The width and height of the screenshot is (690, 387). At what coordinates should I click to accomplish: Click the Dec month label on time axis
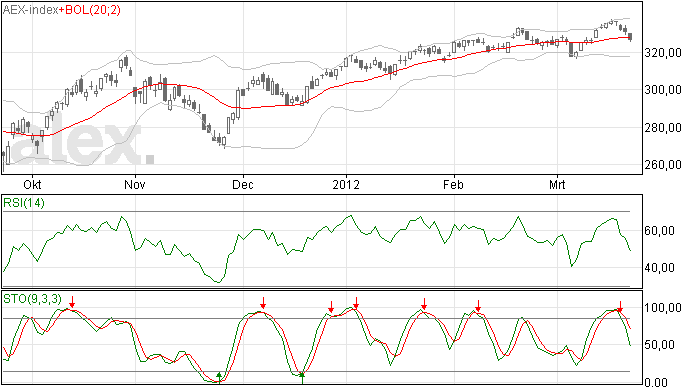tap(243, 184)
